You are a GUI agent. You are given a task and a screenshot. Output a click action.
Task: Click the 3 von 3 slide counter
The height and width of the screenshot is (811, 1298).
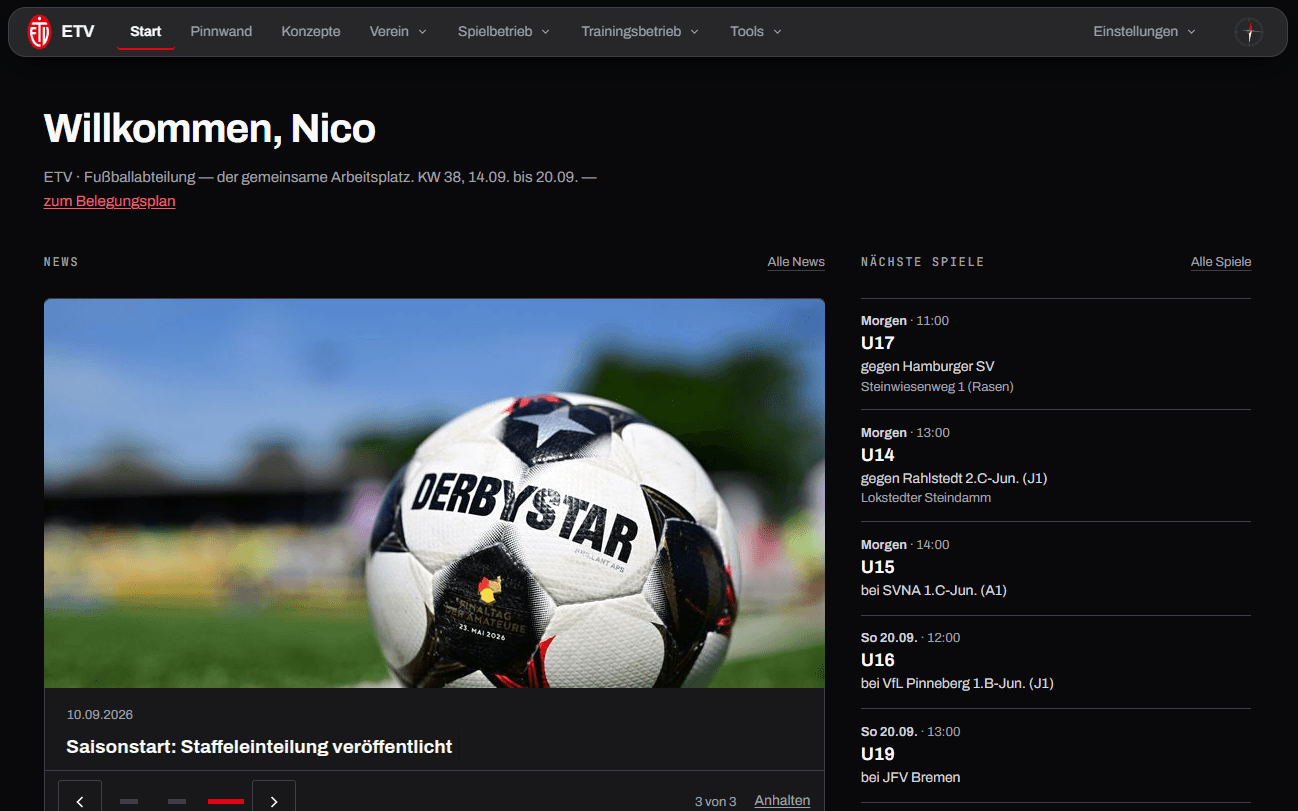(716, 802)
